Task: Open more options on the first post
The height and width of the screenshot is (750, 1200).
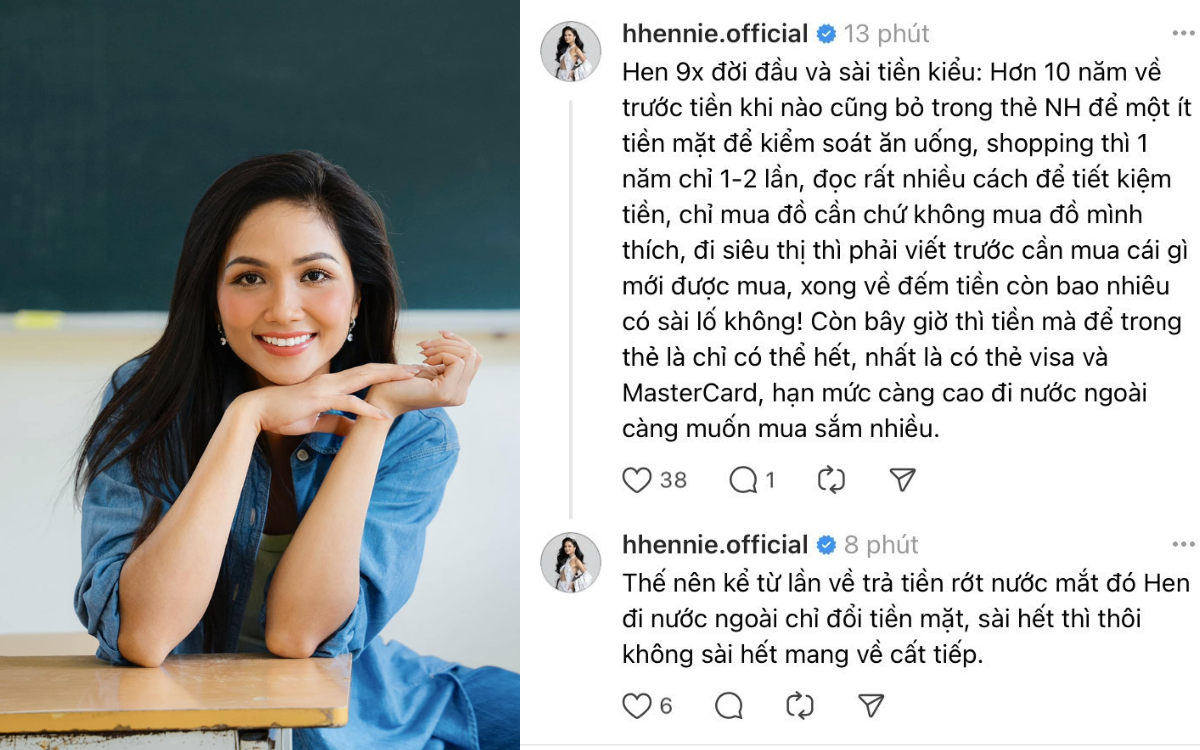Action: pyautogui.click(x=1183, y=34)
